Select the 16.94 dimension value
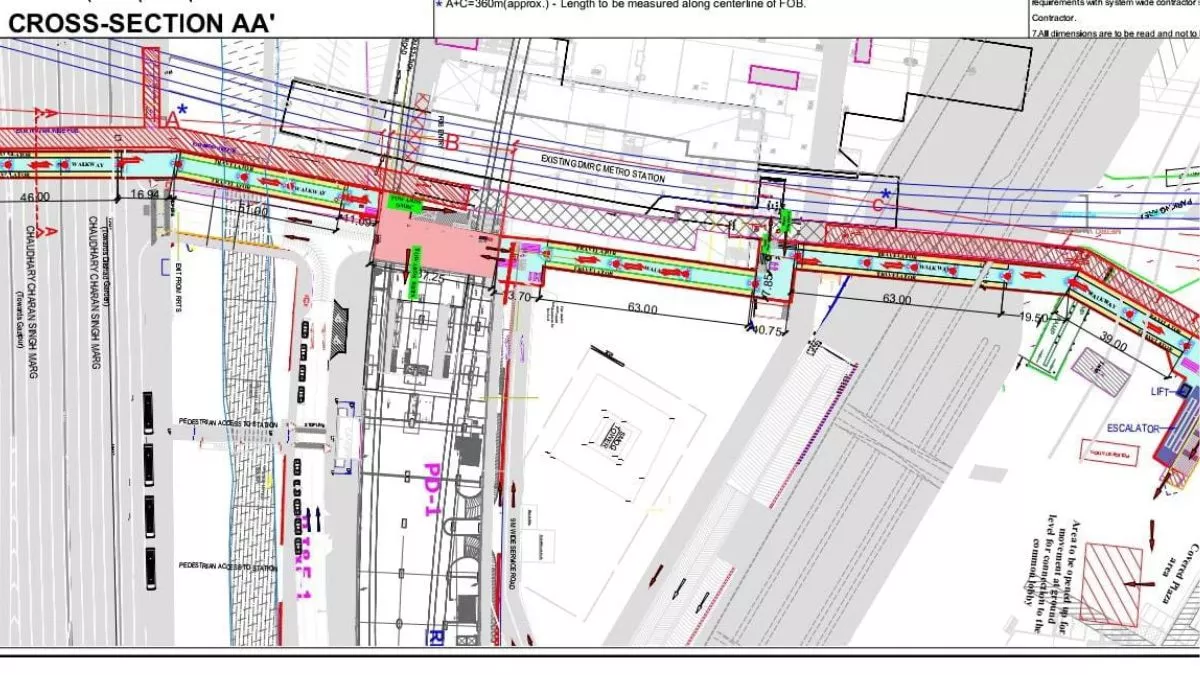The image size is (1200, 675). pos(145,195)
